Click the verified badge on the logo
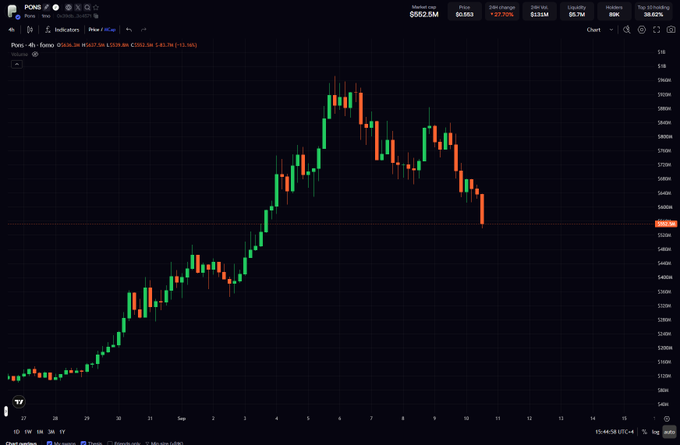Screen dimensions: 680x445 pyautogui.click(x=18, y=17)
